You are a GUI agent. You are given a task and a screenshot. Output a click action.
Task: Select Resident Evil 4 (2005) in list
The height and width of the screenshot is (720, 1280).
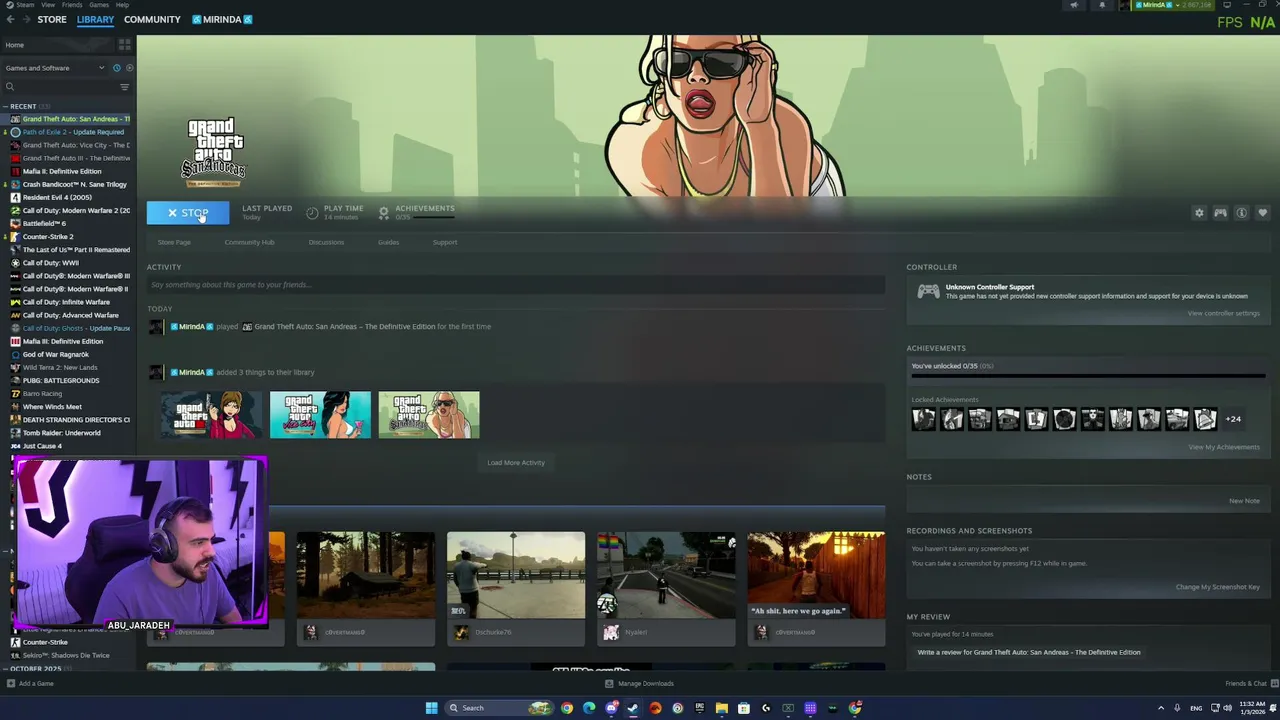[57, 197]
